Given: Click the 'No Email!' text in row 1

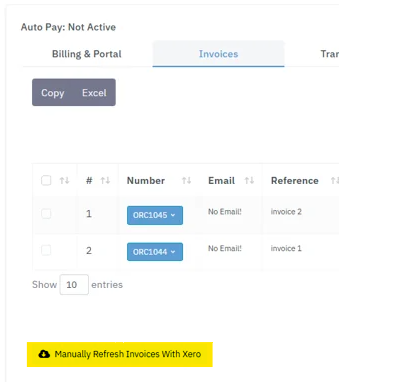Looking at the screenshot, I should point(225,212).
